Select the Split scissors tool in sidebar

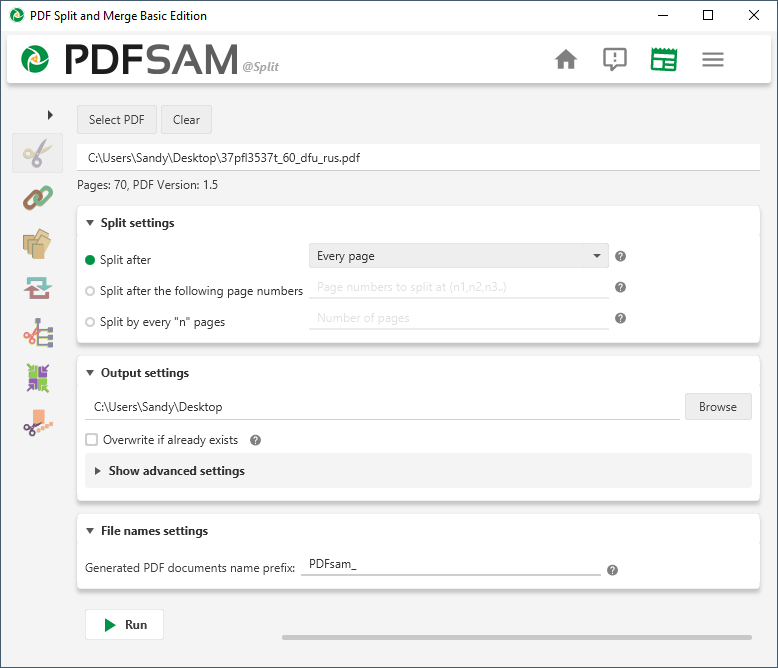coord(38,153)
